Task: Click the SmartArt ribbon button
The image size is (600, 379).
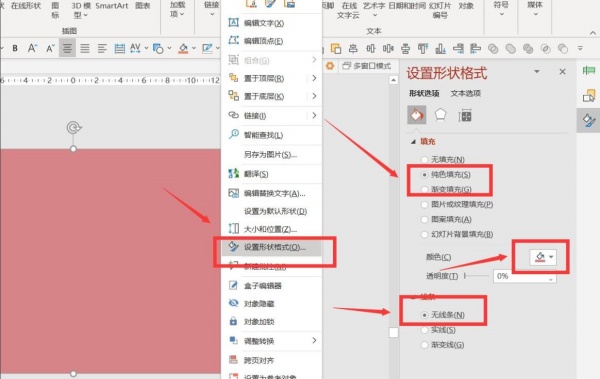Action: pos(112,6)
